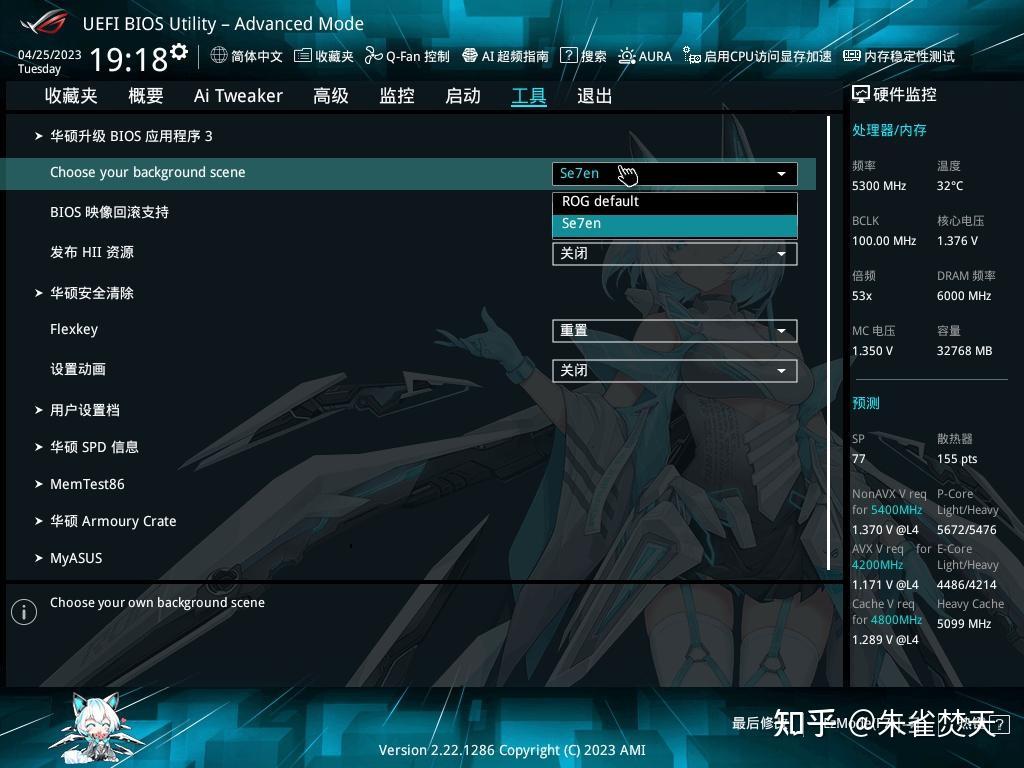Open the 收藏夹 favorites shortcut in top toolbar
This screenshot has width=1024, height=768.
pos(323,56)
